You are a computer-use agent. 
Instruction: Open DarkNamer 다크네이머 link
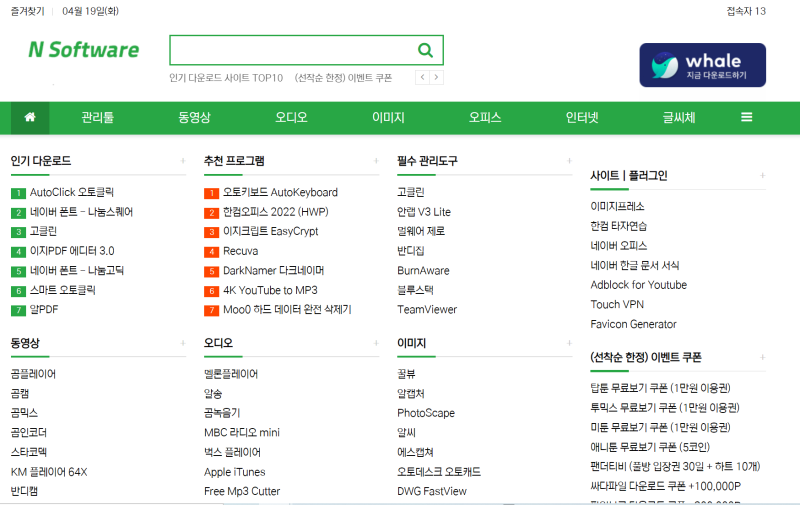(273, 270)
